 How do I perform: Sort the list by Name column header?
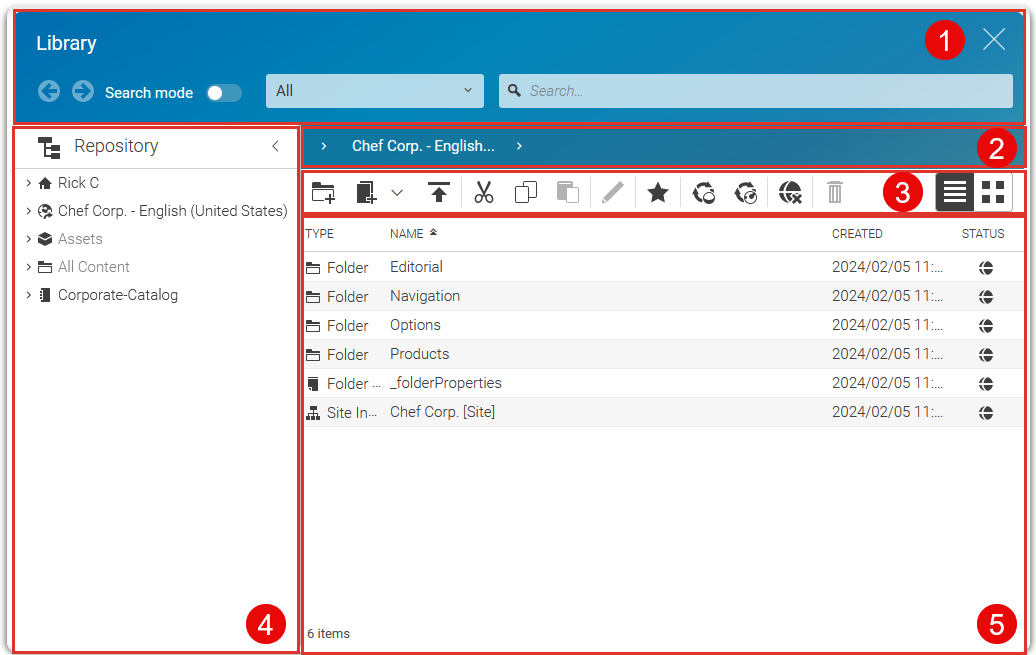pyautogui.click(x=407, y=234)
